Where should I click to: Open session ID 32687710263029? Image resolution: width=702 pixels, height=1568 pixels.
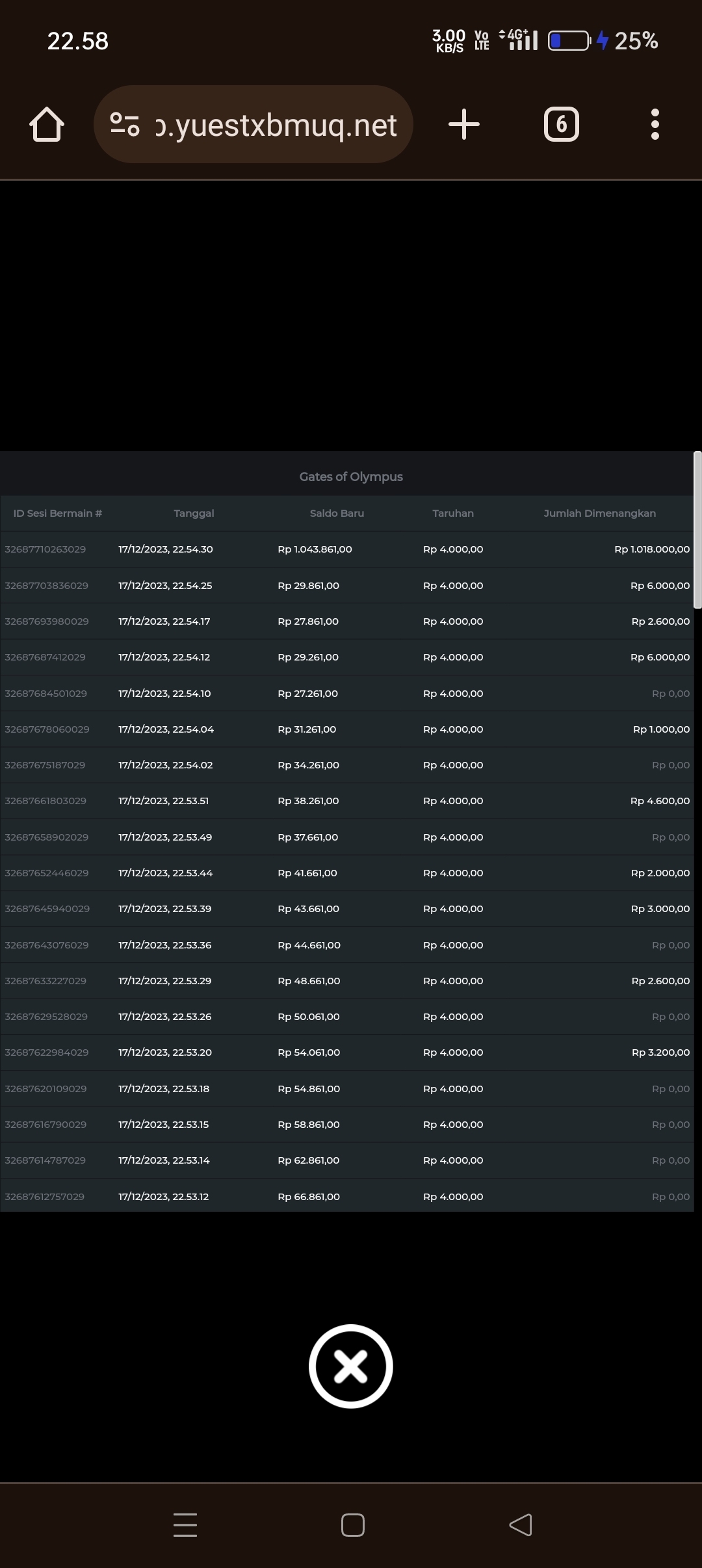point(45,549)
